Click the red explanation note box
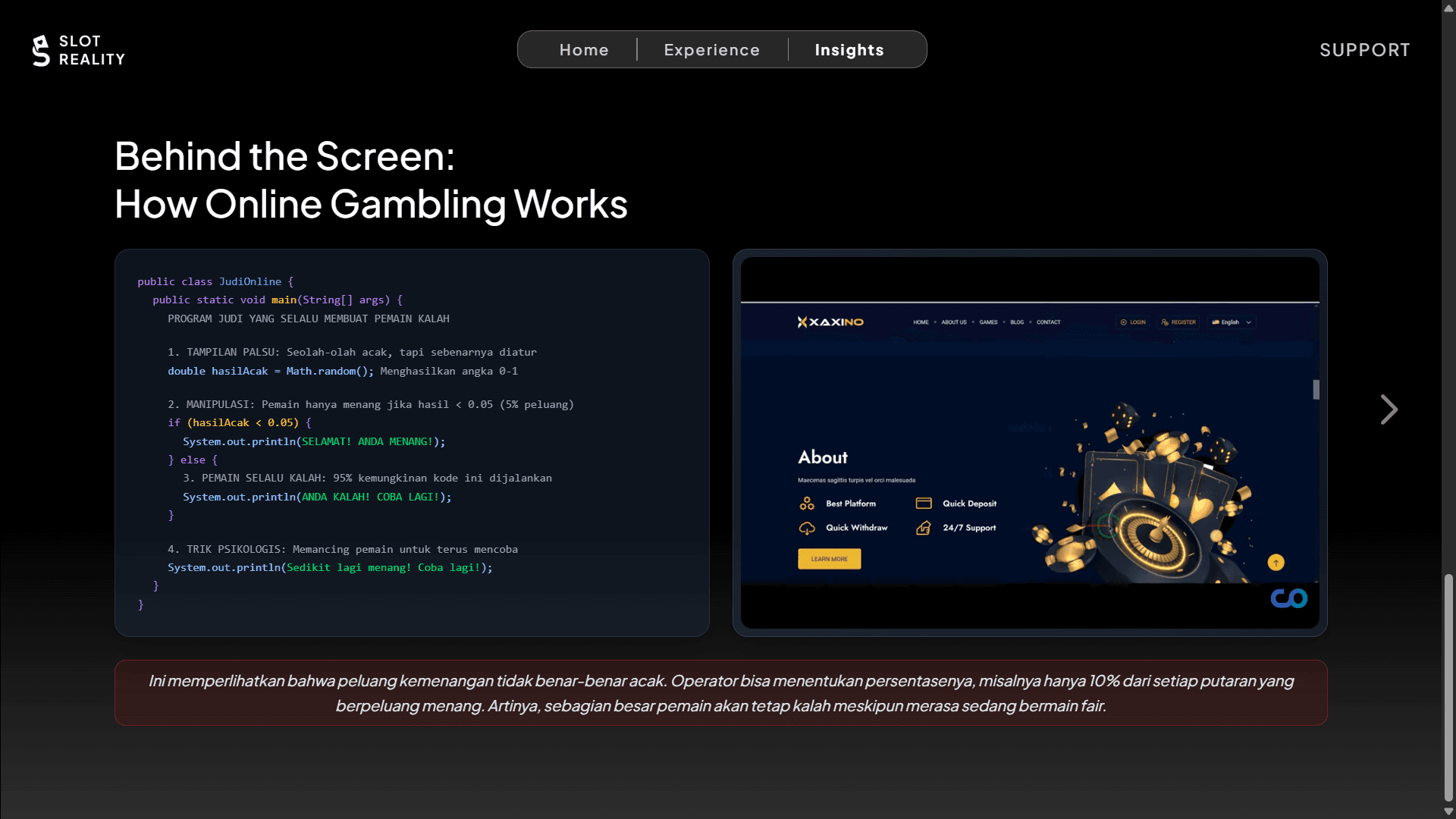The width and height of the screenshot is (1456, 819). 720,693
